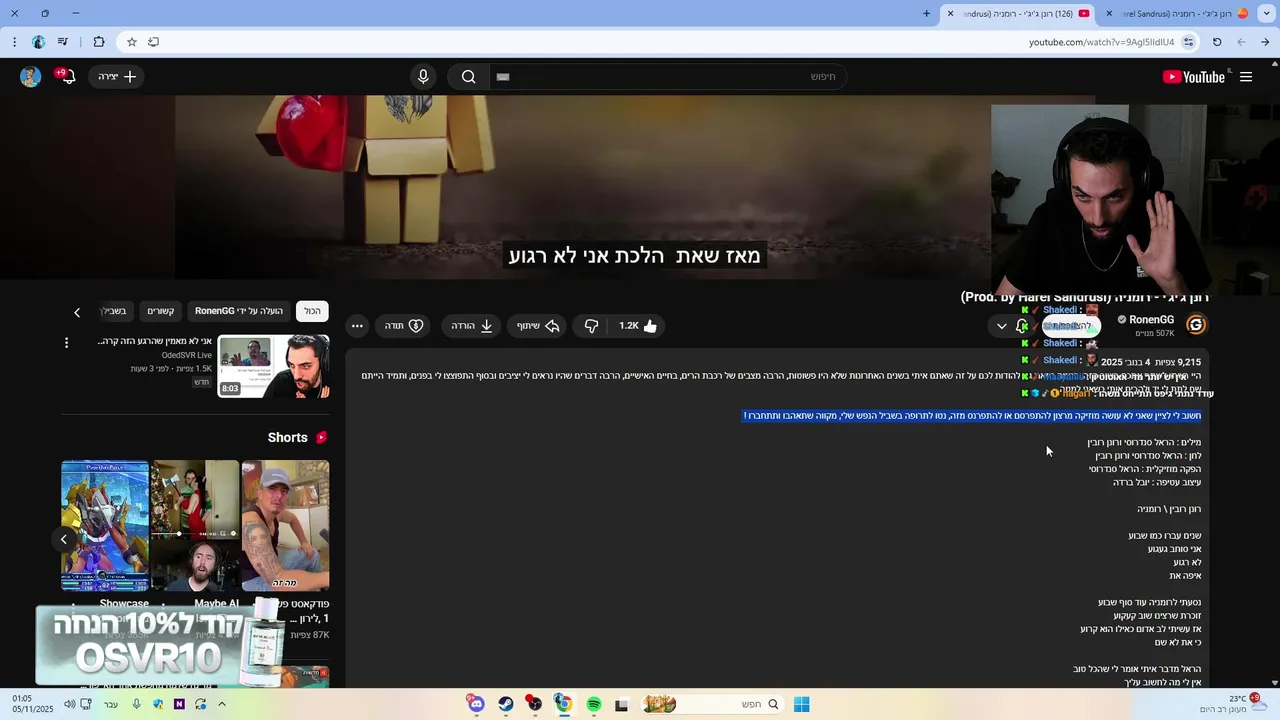Open Steam from the taskbar

click(x=506, y=704)
